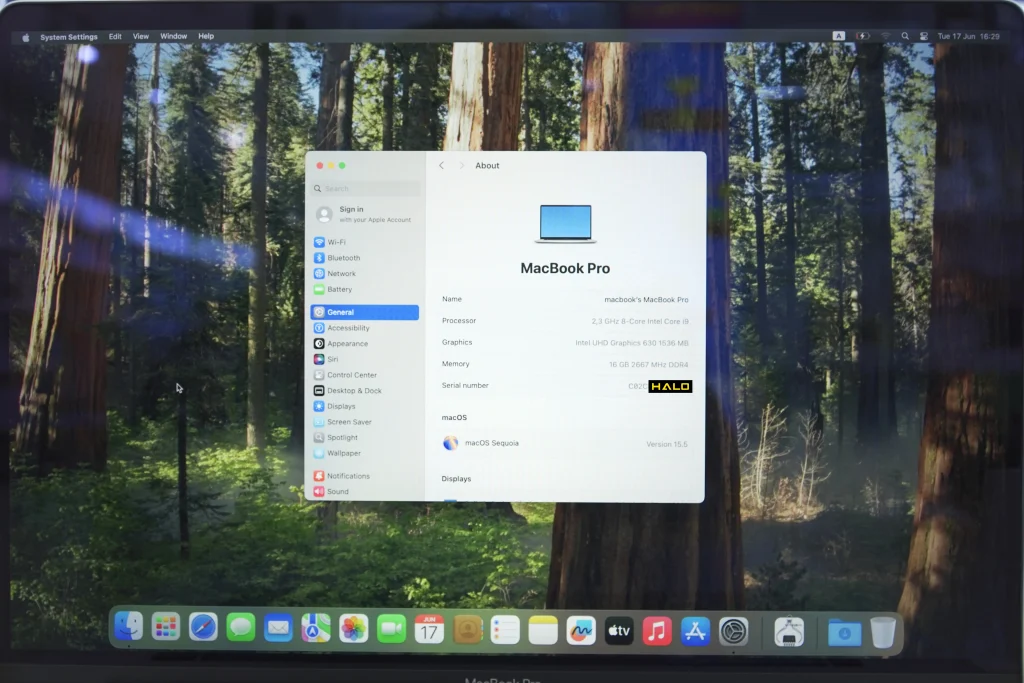Open the App Store from the Dock

[x=695, y=630]
